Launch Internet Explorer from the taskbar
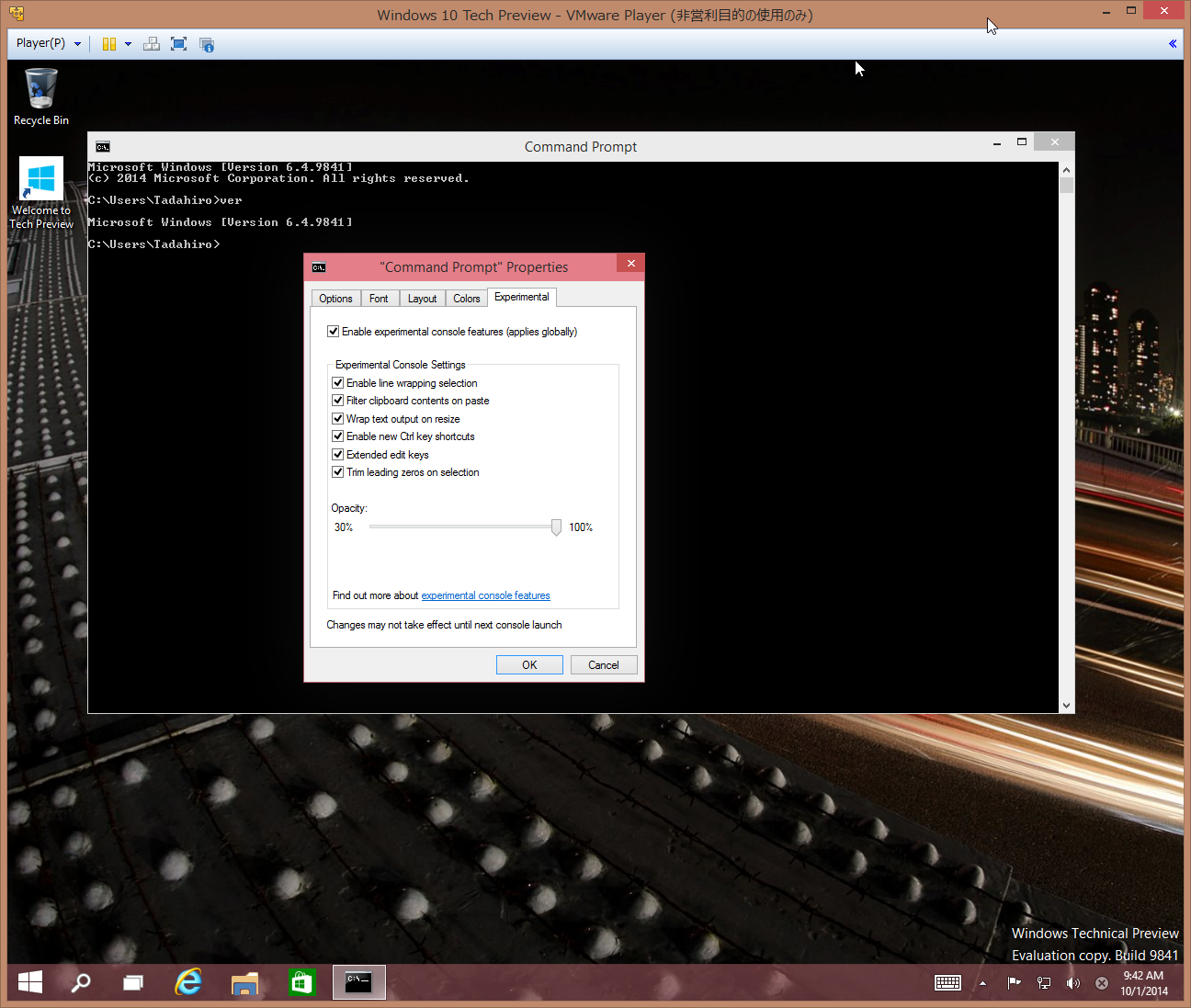This screenshot has width=1191, height=1008. click(187, 982)
